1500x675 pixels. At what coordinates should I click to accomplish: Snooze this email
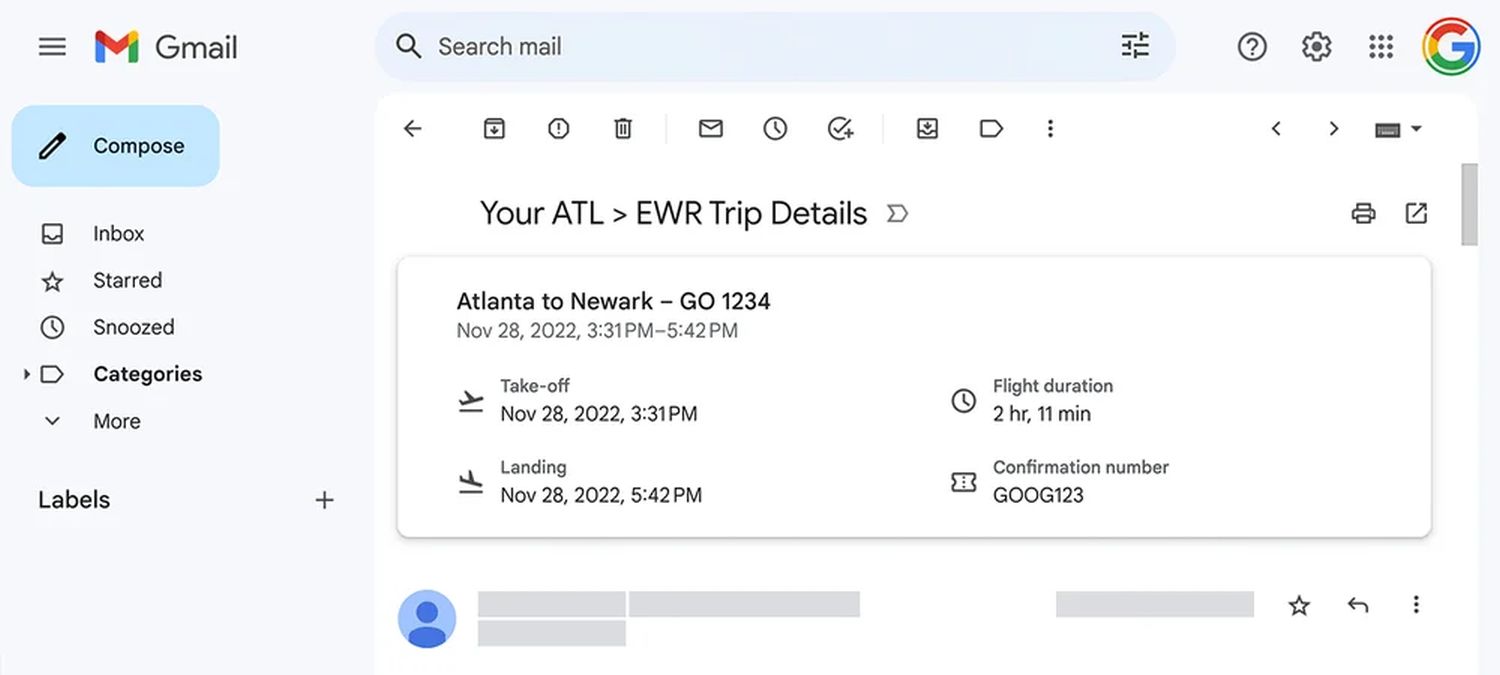point(775,128)
